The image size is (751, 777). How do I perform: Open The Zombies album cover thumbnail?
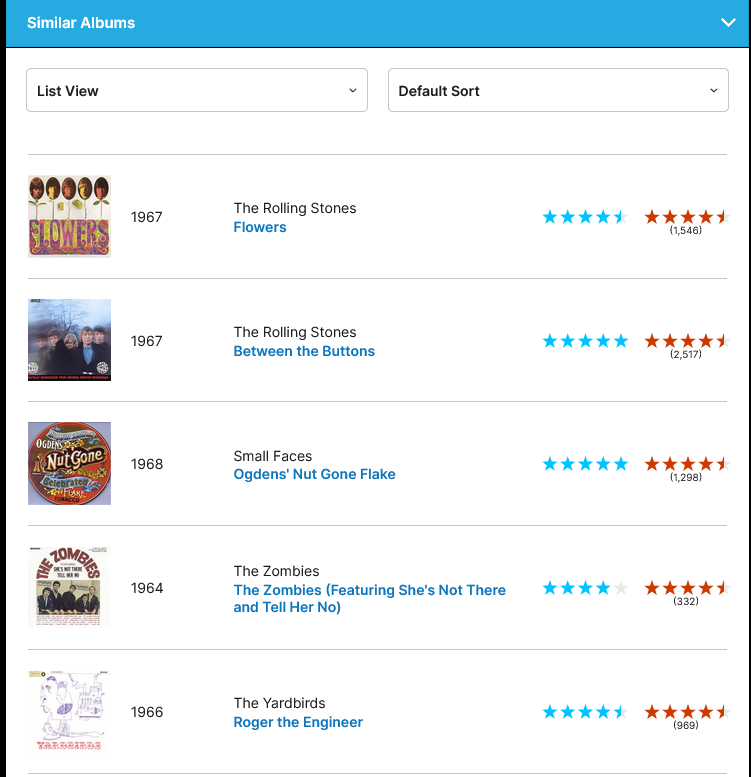tap(69, 588)
